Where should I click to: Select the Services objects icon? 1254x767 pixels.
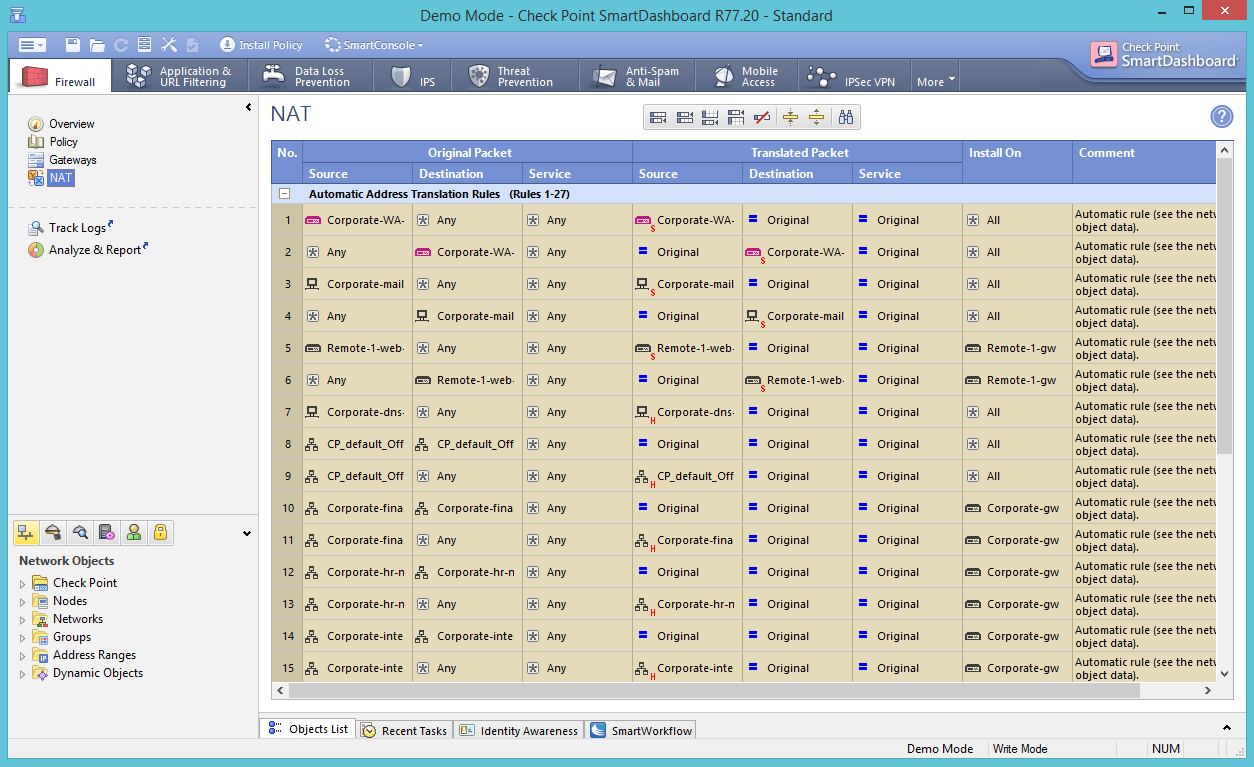(x=54, y=533)
